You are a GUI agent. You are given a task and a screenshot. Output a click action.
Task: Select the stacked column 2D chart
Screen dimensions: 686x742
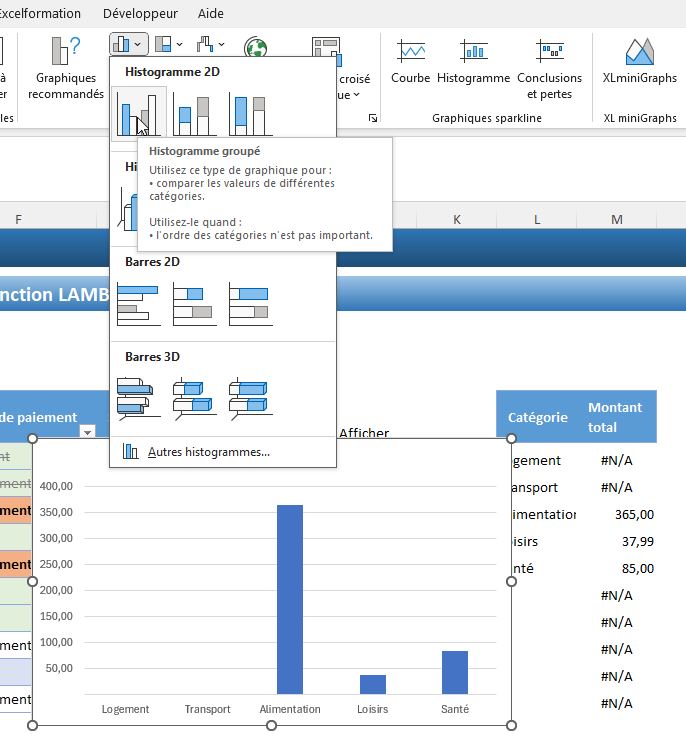pos(194,115)
